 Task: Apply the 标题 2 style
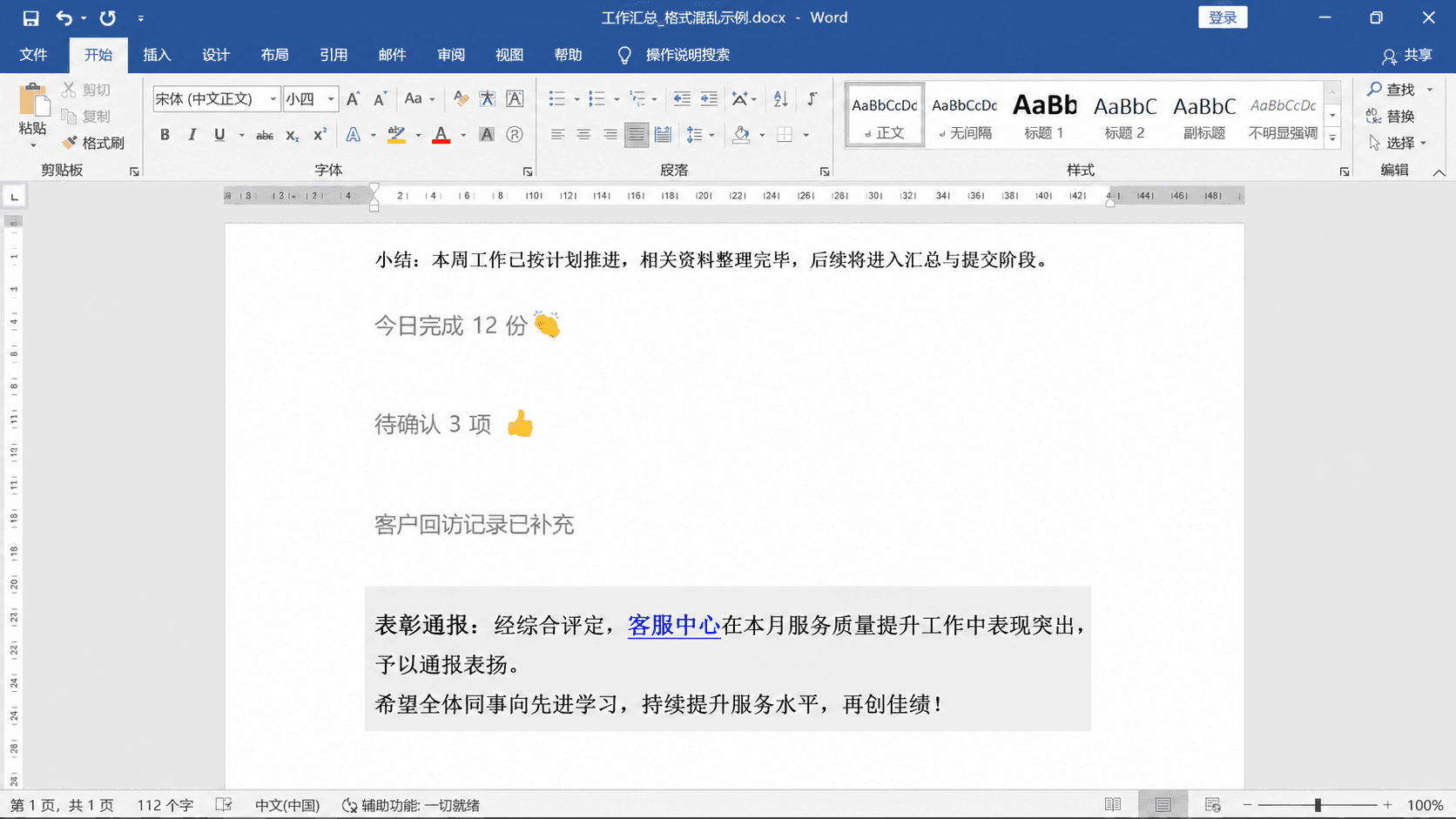pyautogui.click(x=1124, y=117)
